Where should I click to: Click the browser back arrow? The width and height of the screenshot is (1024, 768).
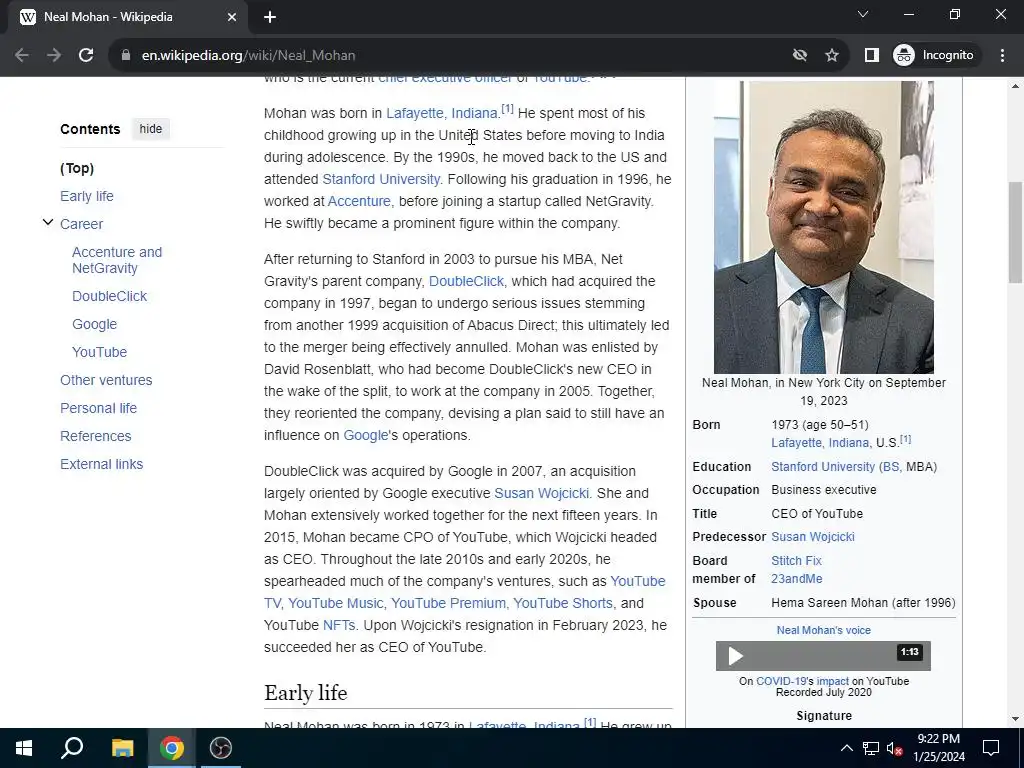(22, 56)
